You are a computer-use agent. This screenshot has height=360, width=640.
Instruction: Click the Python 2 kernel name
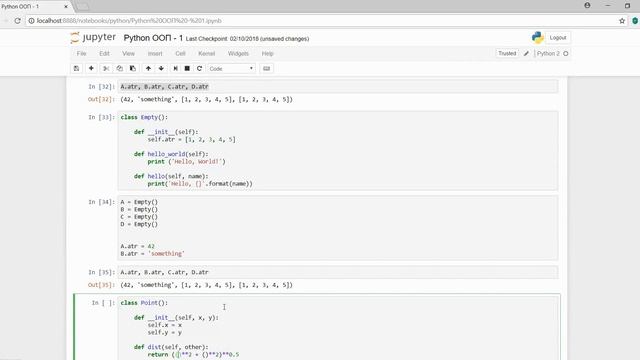pos(548,53)
